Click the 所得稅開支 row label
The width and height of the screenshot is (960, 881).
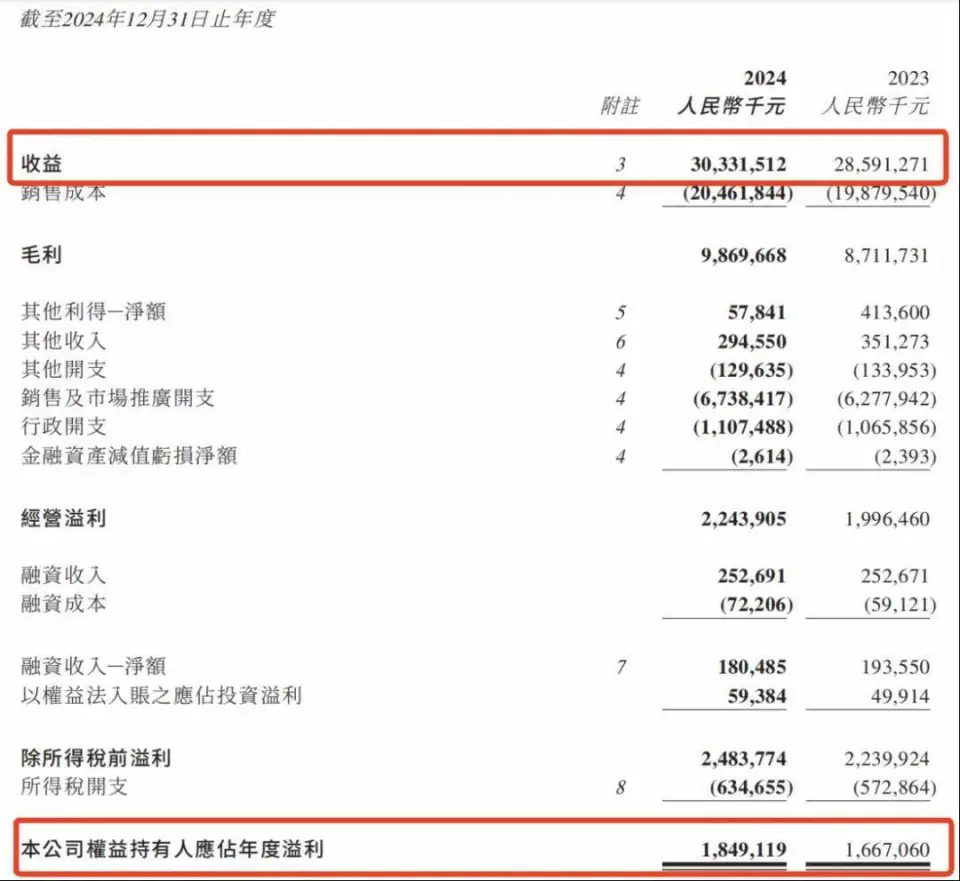pyautogui.click(x=74, y=787)
